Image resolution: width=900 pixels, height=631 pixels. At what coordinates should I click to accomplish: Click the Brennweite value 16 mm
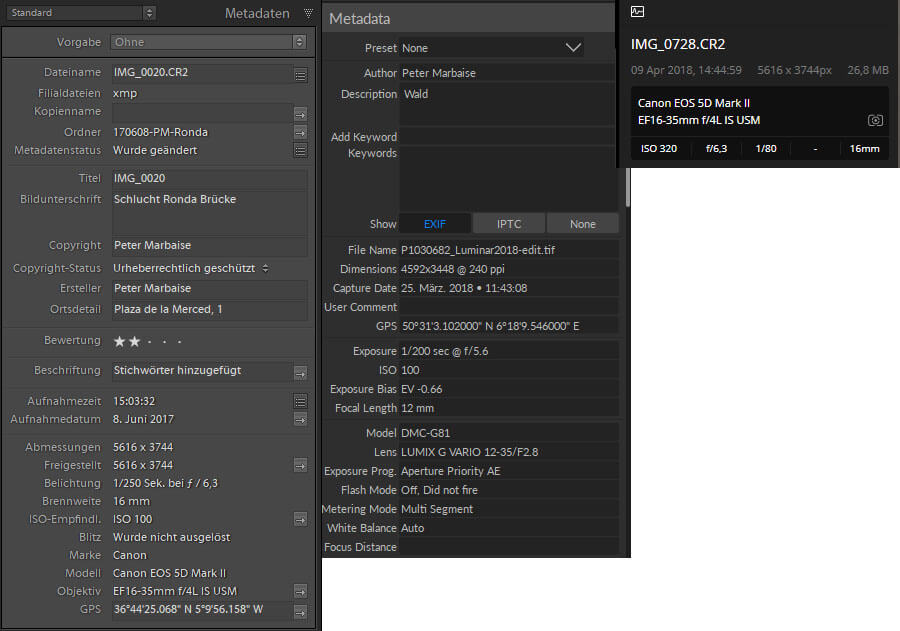(131, 501)
